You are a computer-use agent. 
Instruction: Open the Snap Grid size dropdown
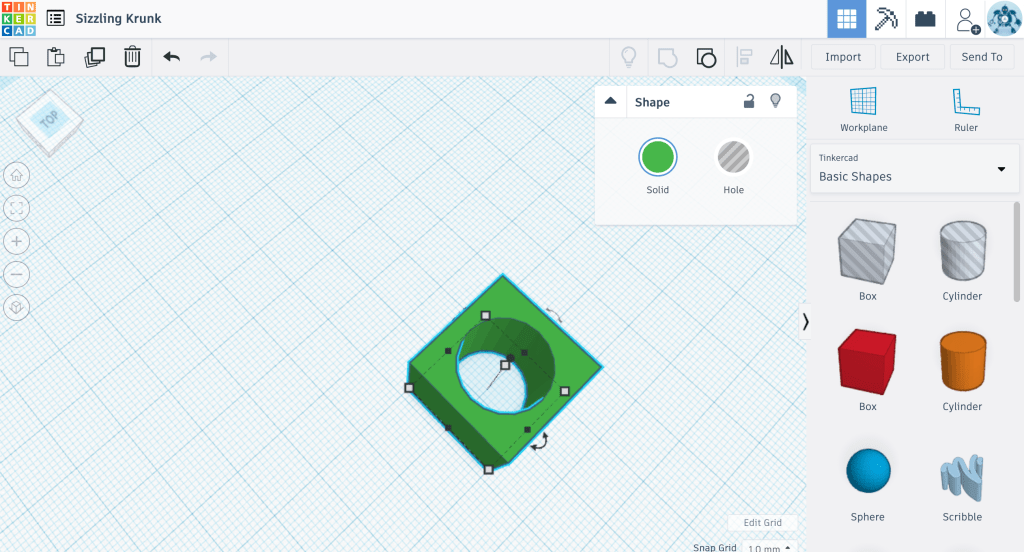tap(770, 547)
